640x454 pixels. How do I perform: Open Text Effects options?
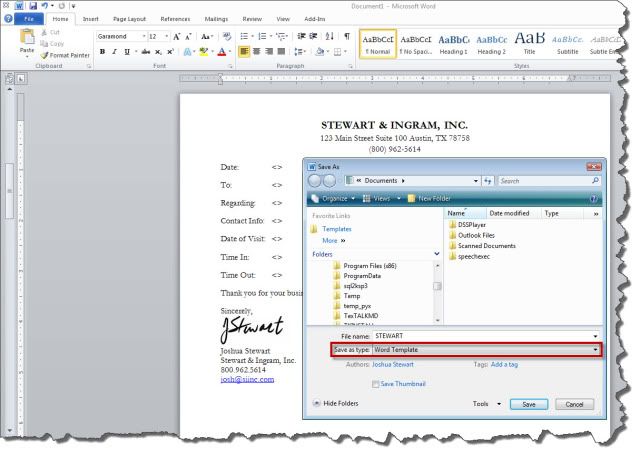189,52
